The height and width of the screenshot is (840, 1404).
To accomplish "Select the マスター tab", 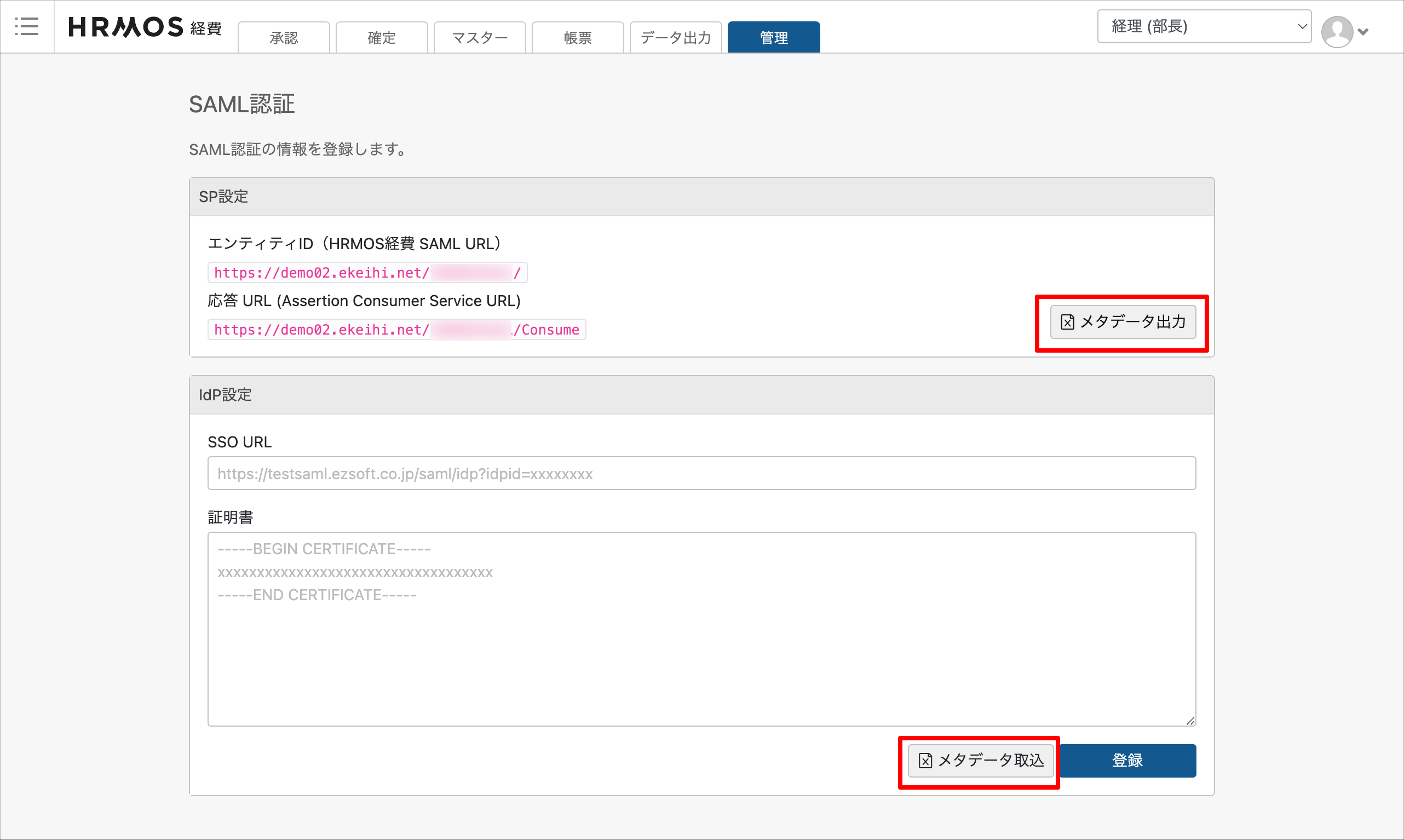I will (479, 38).
